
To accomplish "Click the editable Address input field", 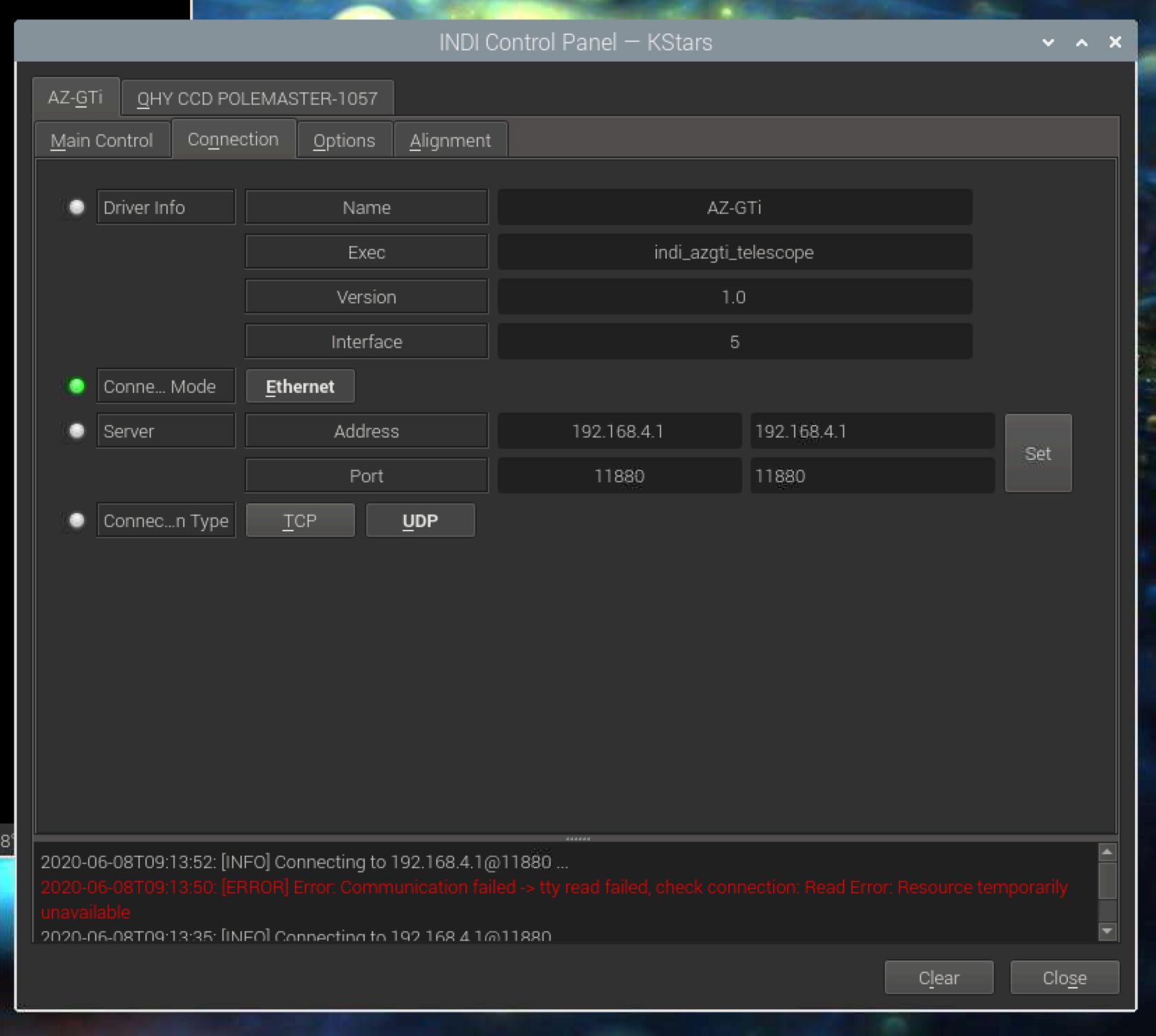I will pos(872,431).
